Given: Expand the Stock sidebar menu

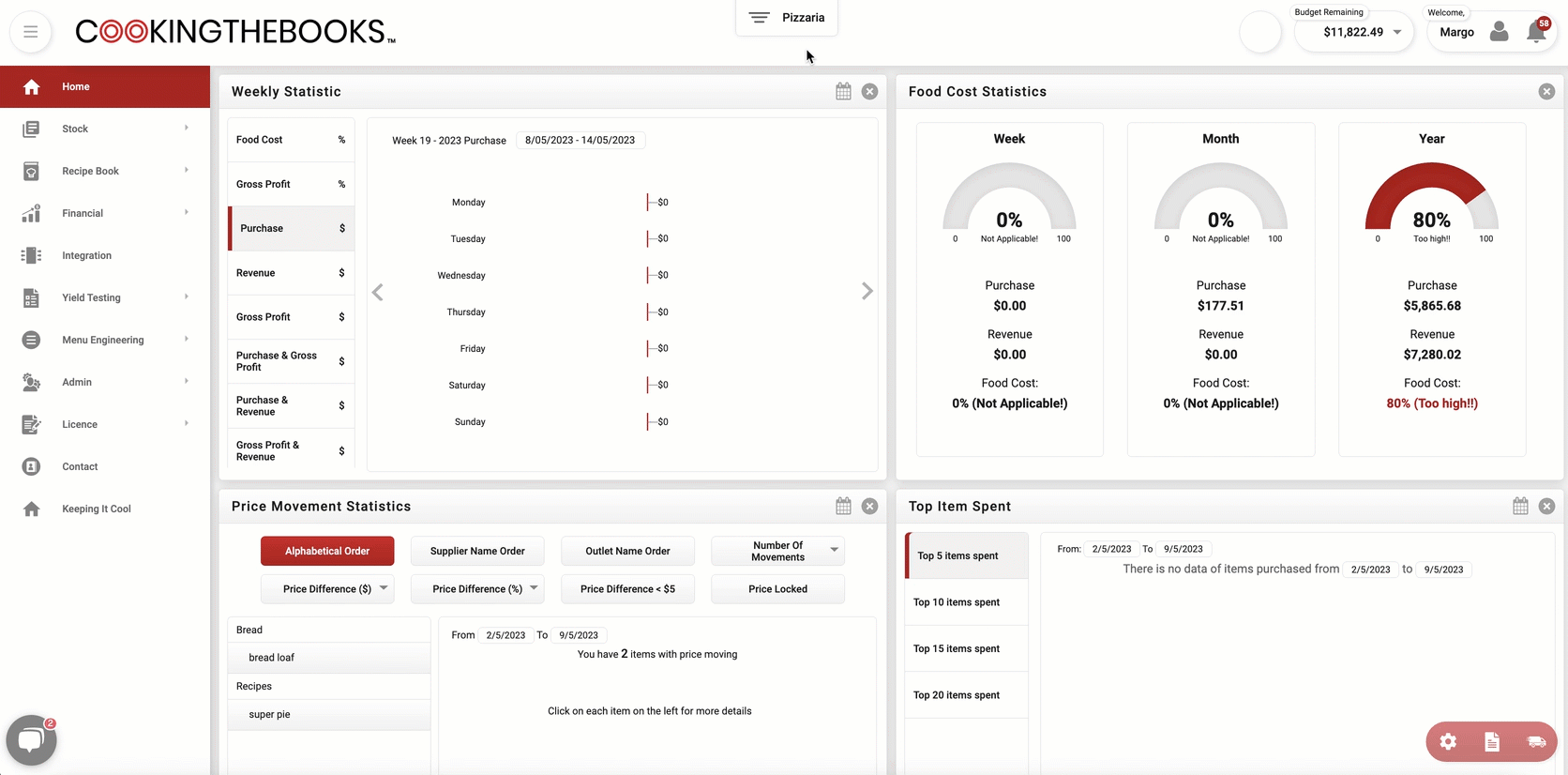Looking at the screenshot, I should (105, 129).
